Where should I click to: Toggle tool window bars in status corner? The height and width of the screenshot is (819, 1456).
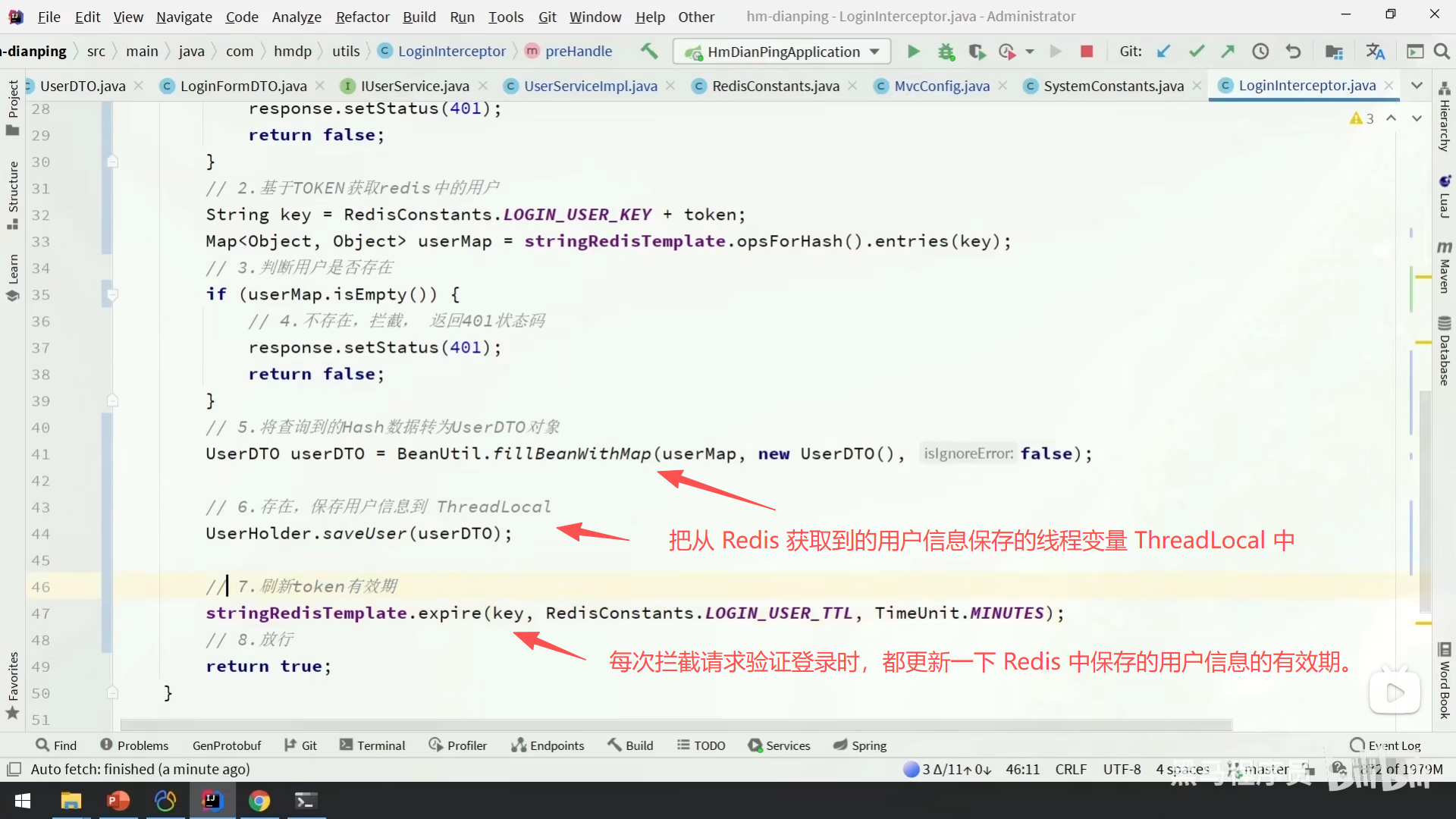coord(14,769)
